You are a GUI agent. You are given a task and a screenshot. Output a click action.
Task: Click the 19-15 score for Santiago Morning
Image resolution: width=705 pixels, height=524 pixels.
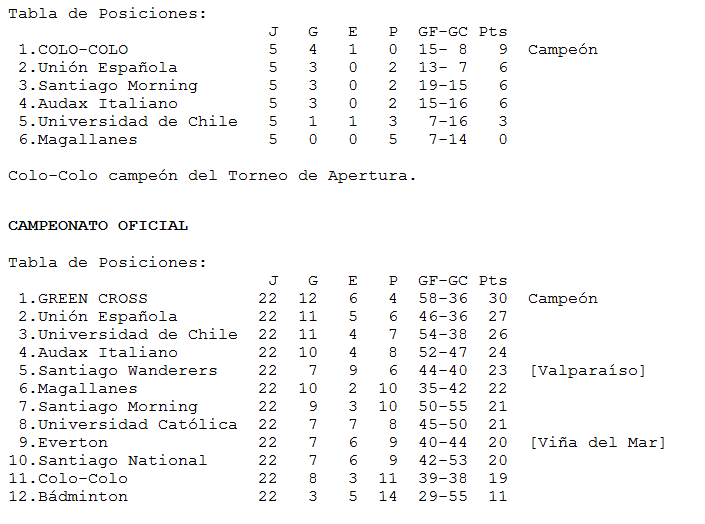coord(443,85)
